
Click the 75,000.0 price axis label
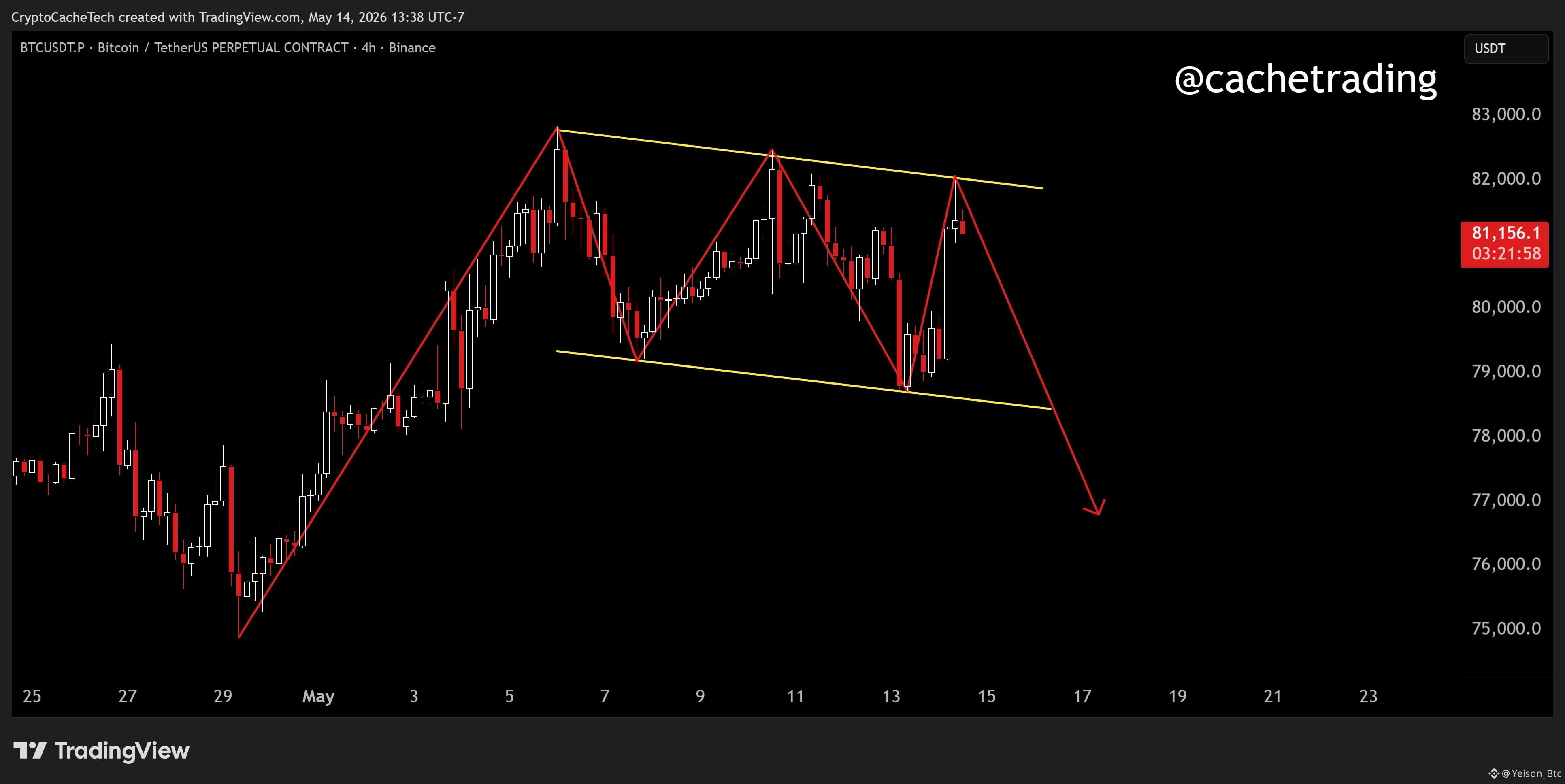click(x=1506, y=628)
